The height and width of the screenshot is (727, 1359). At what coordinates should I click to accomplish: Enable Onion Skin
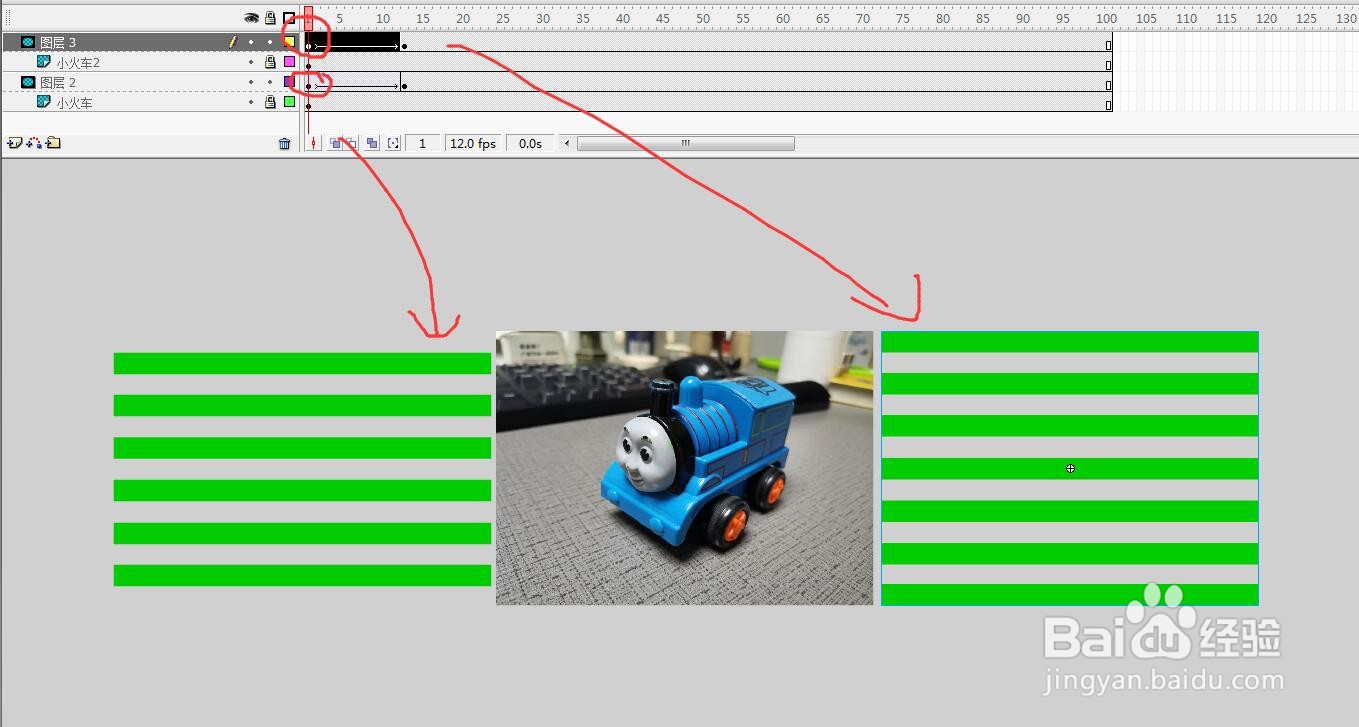click(336, 144)
